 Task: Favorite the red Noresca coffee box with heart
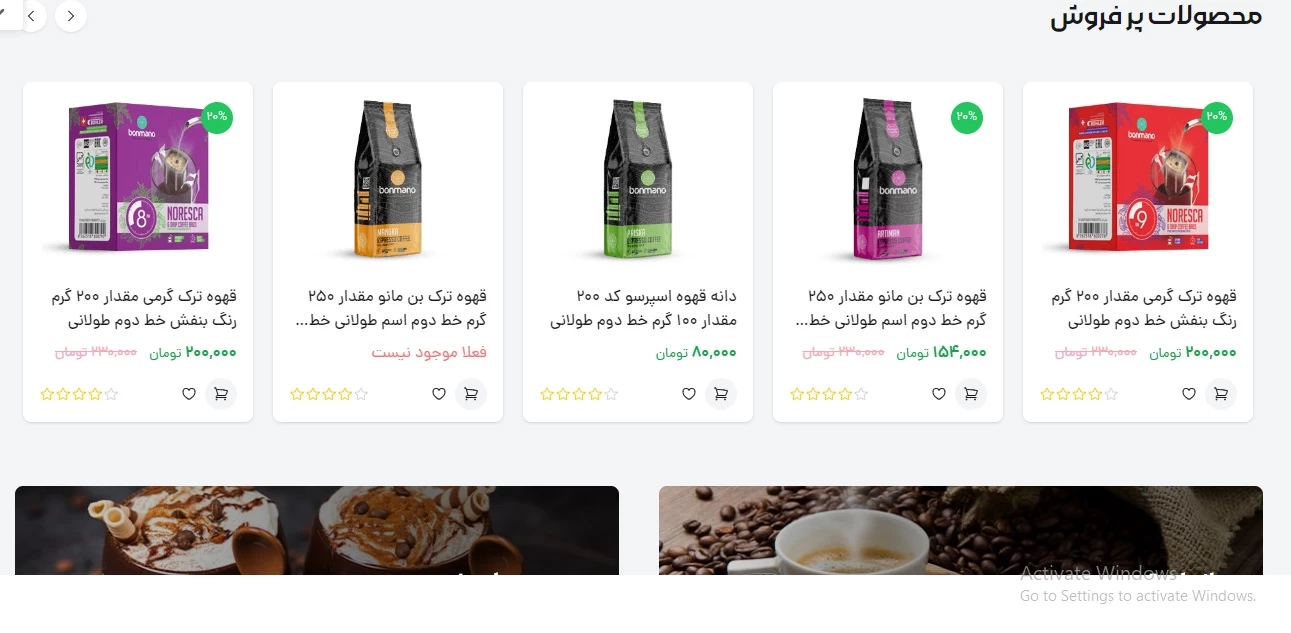(1188, 394)
